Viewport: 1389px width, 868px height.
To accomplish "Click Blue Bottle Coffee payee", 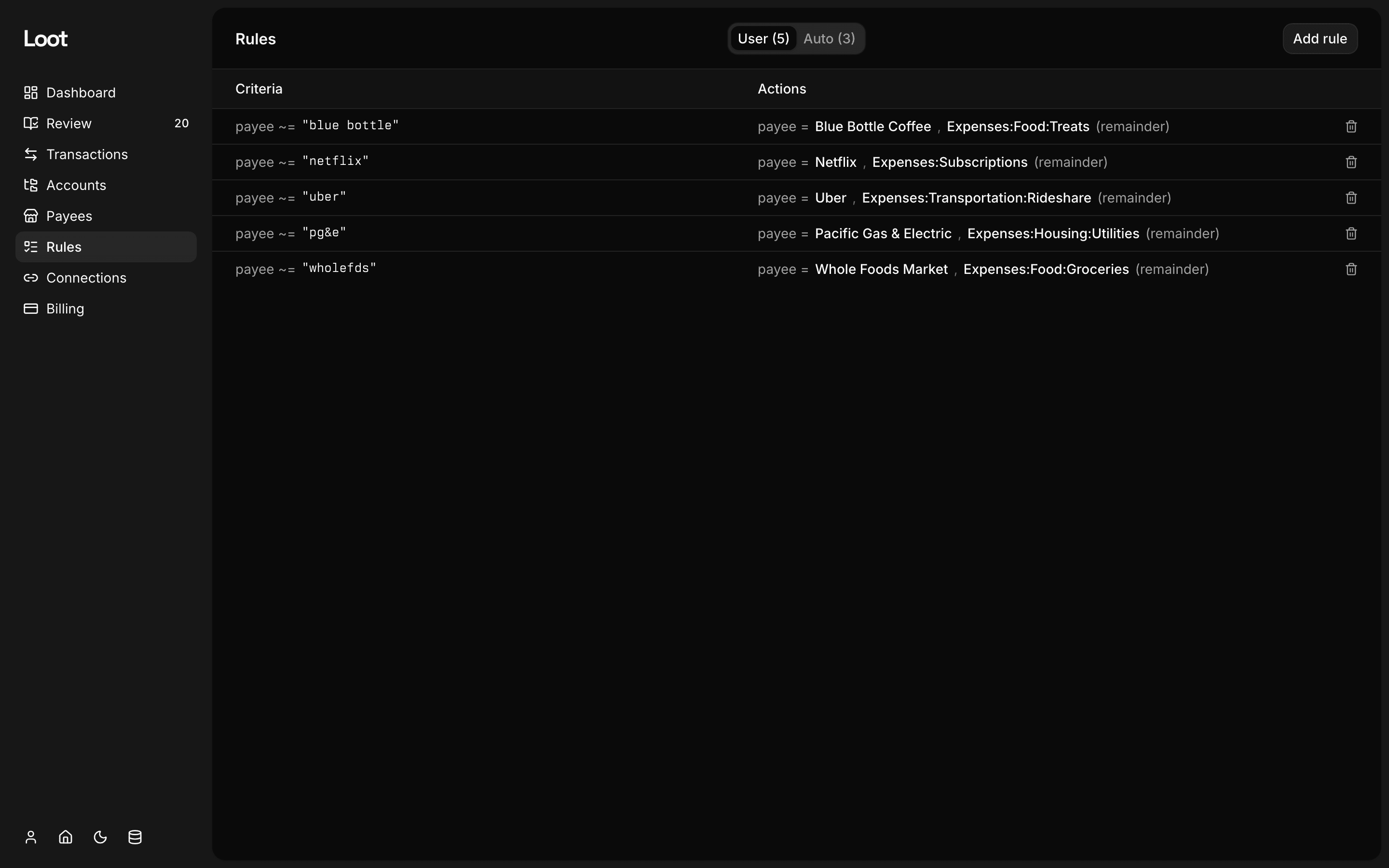I will click(x=873, y=126).
